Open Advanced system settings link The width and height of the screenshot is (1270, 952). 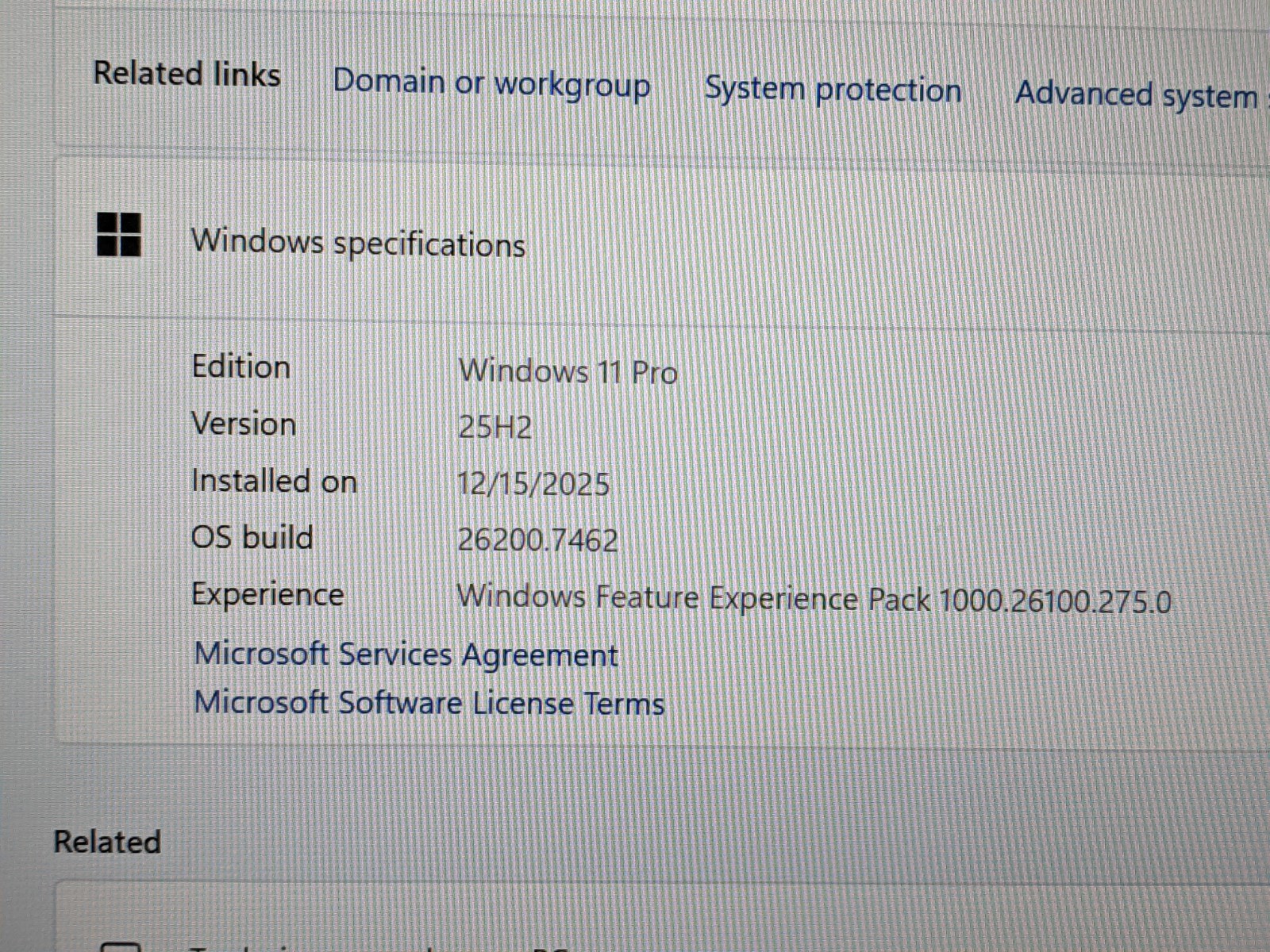coord(1141,96)
